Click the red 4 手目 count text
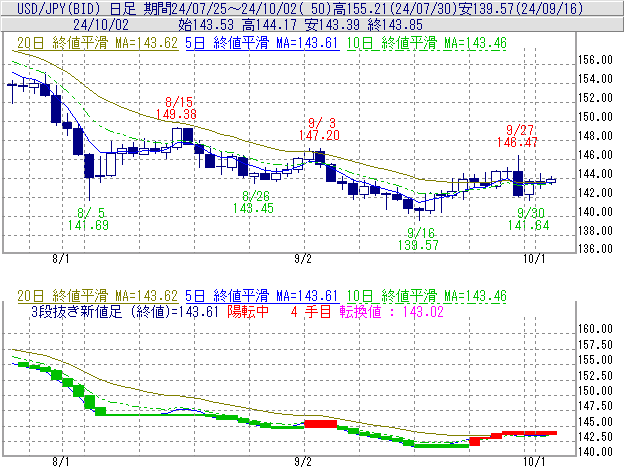 [311, 311]
